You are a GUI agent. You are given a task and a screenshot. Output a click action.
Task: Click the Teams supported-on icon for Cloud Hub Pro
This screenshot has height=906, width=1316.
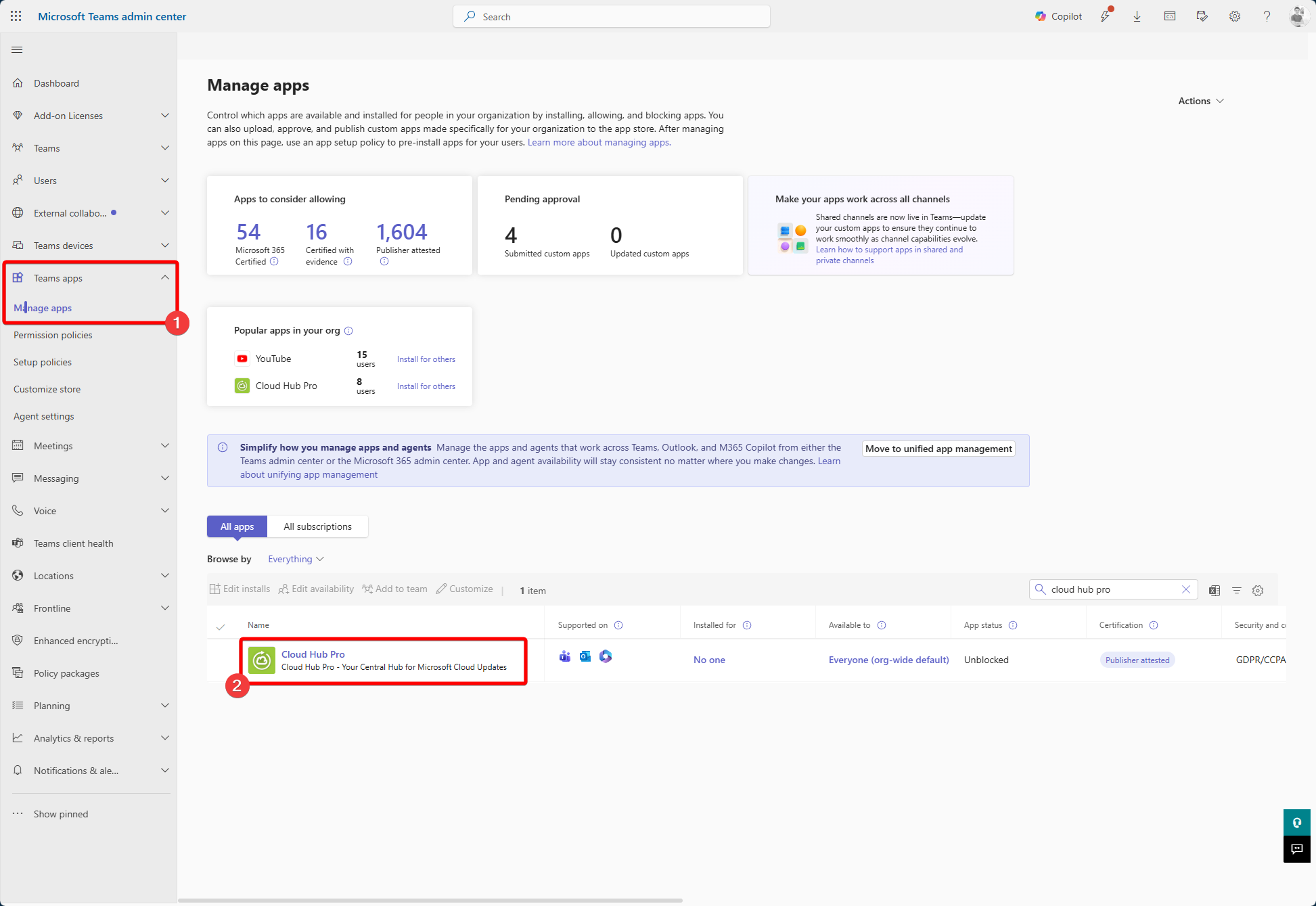[x=565, y=656]
